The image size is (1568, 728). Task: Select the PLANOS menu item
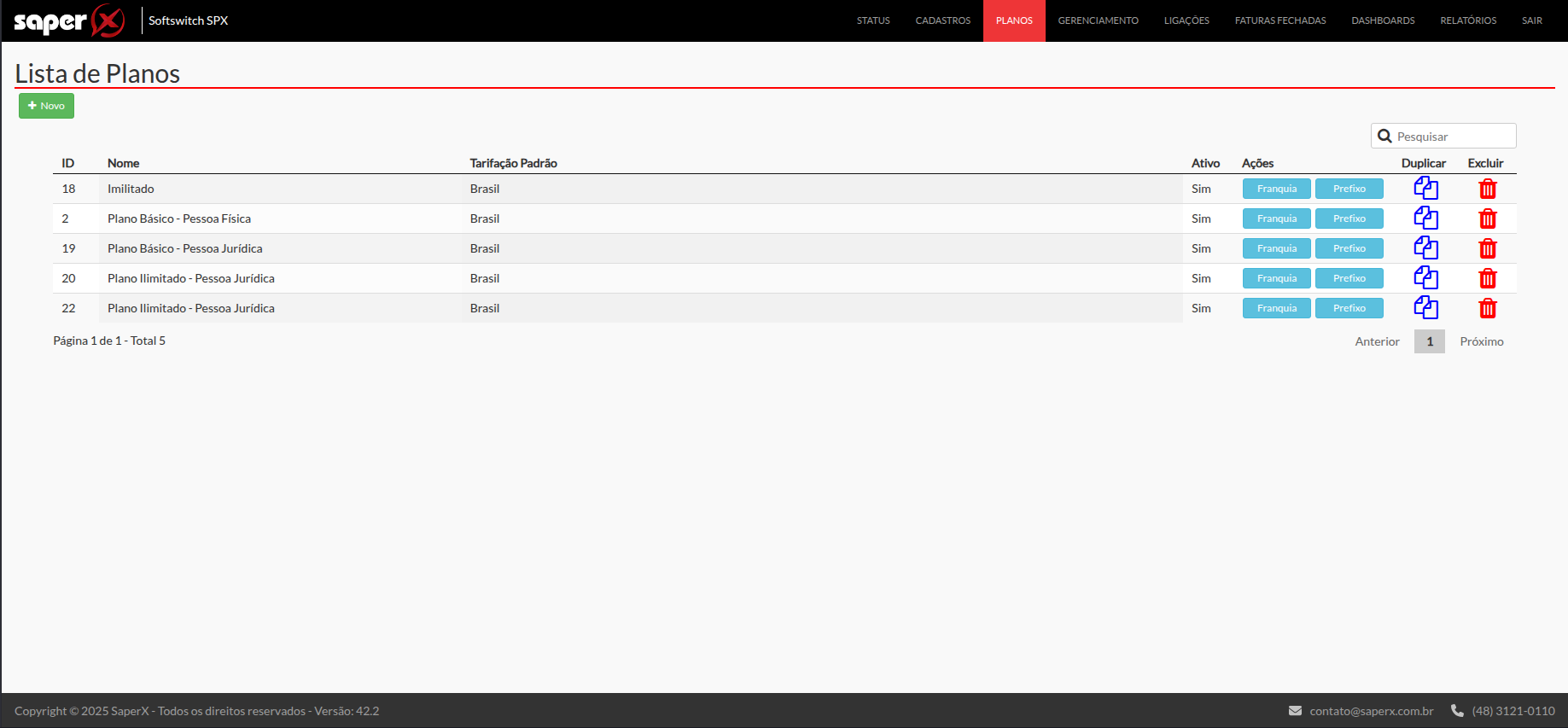(1014, 20)
